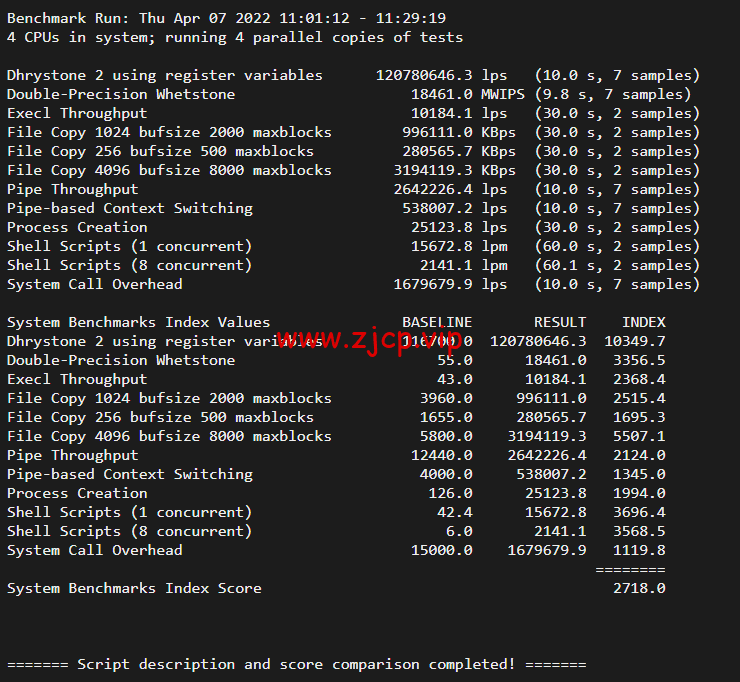Image resolution: width=740 pixels, height=682 pixels.
Task: Click '10184.1 lps' Execl Throughput result
Action: click(x=459, y=114)
